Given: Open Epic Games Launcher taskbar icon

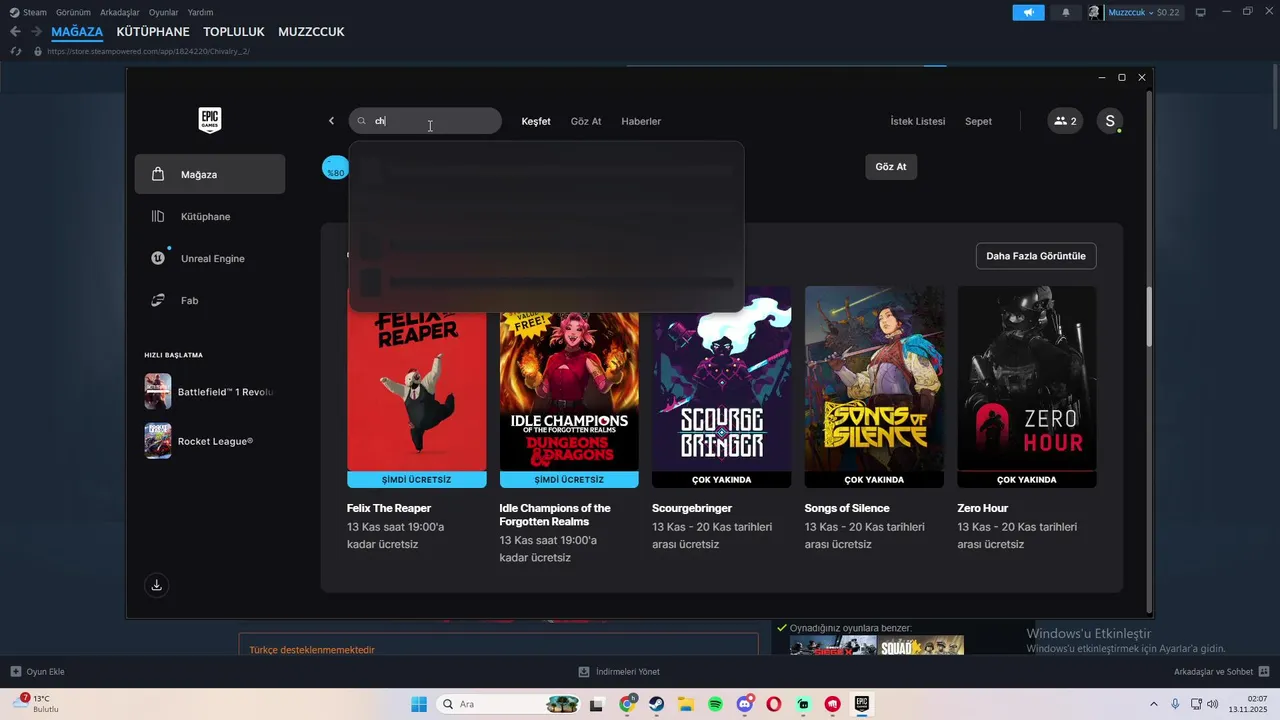Looking at the screenshot, I should [861, 704].
